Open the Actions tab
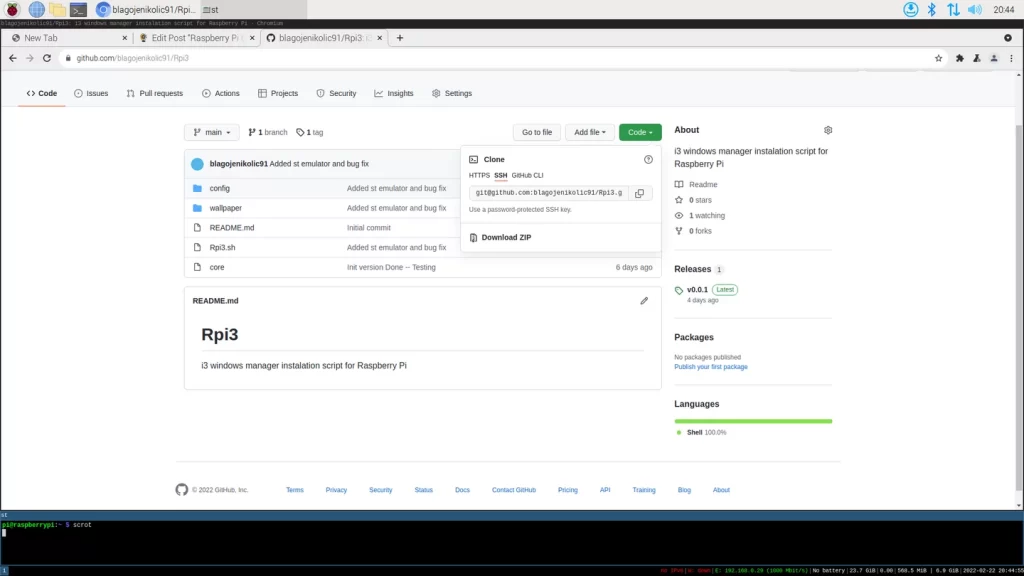Viewport: 1024px width, 576px height. 221,93
